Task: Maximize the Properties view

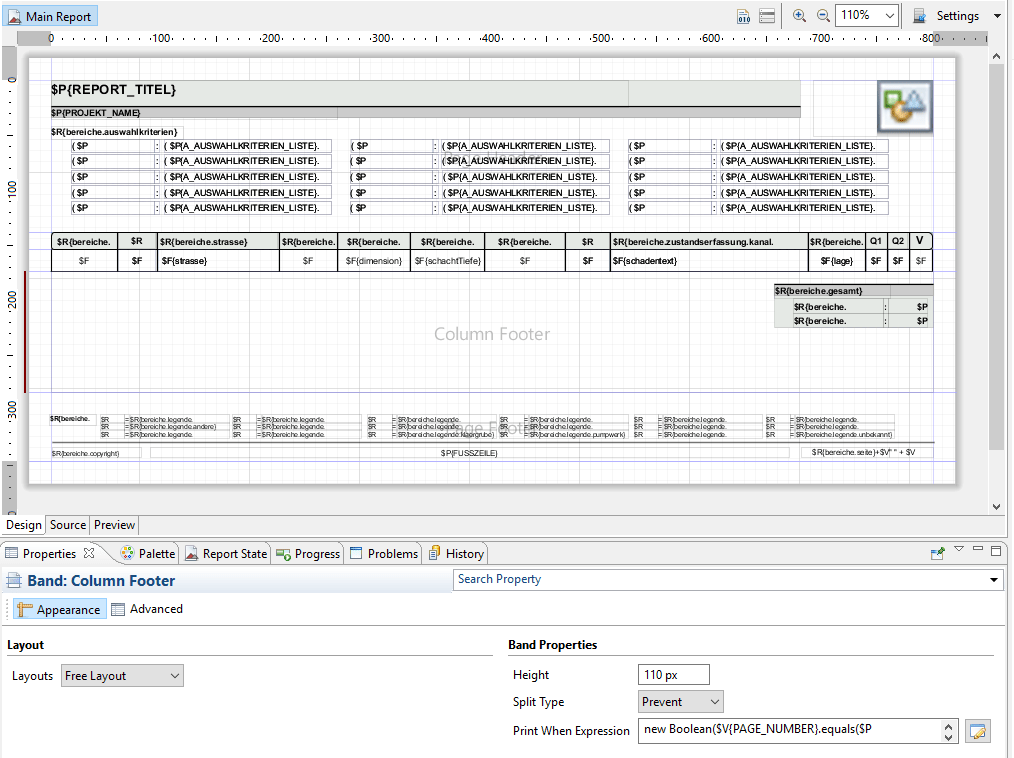Action: (995, 551)
